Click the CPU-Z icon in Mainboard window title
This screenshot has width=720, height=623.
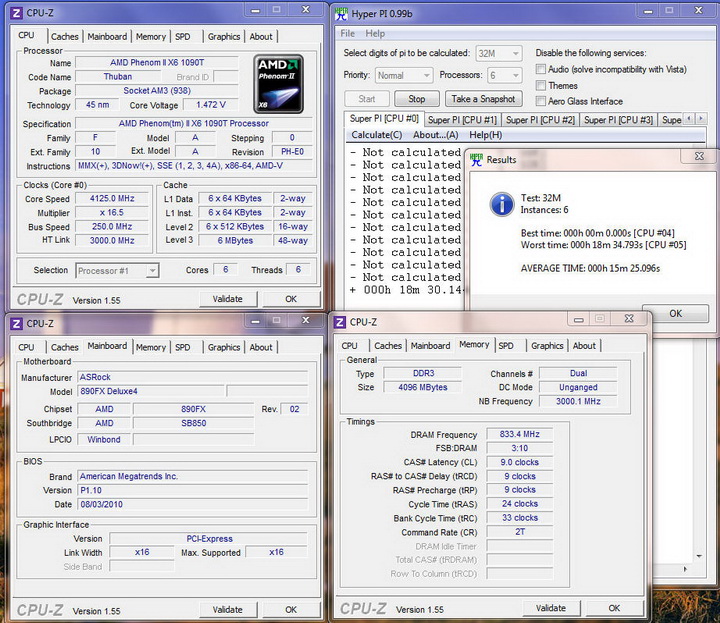point(16,324)
